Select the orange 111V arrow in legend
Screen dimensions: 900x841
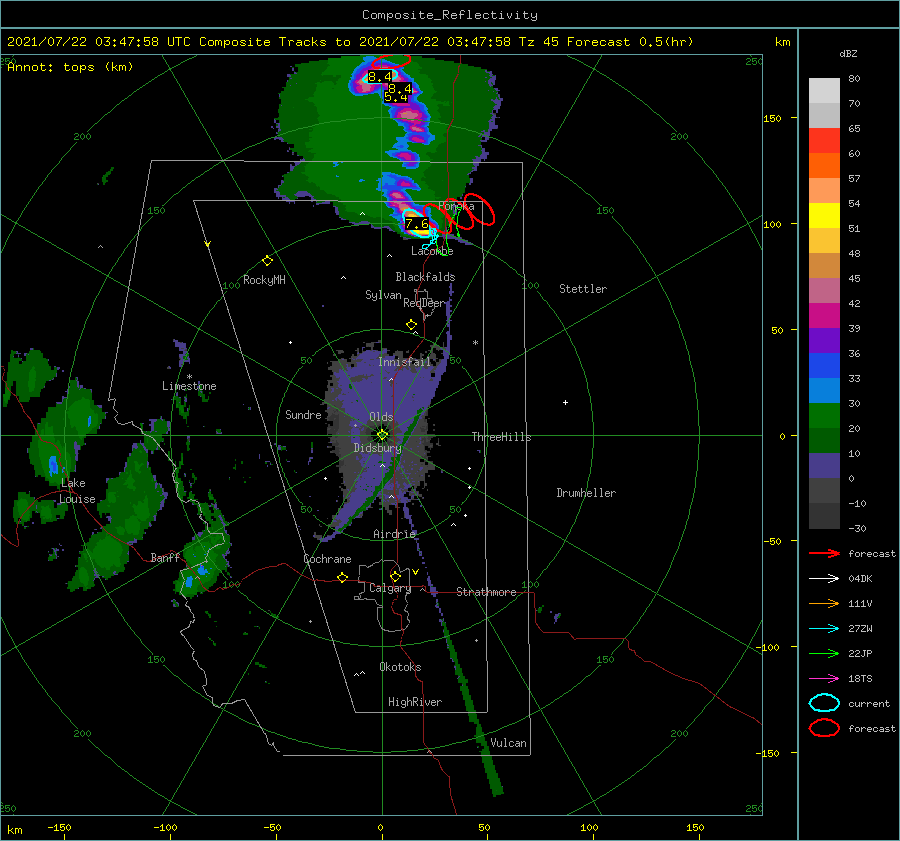tap(824, 603)
